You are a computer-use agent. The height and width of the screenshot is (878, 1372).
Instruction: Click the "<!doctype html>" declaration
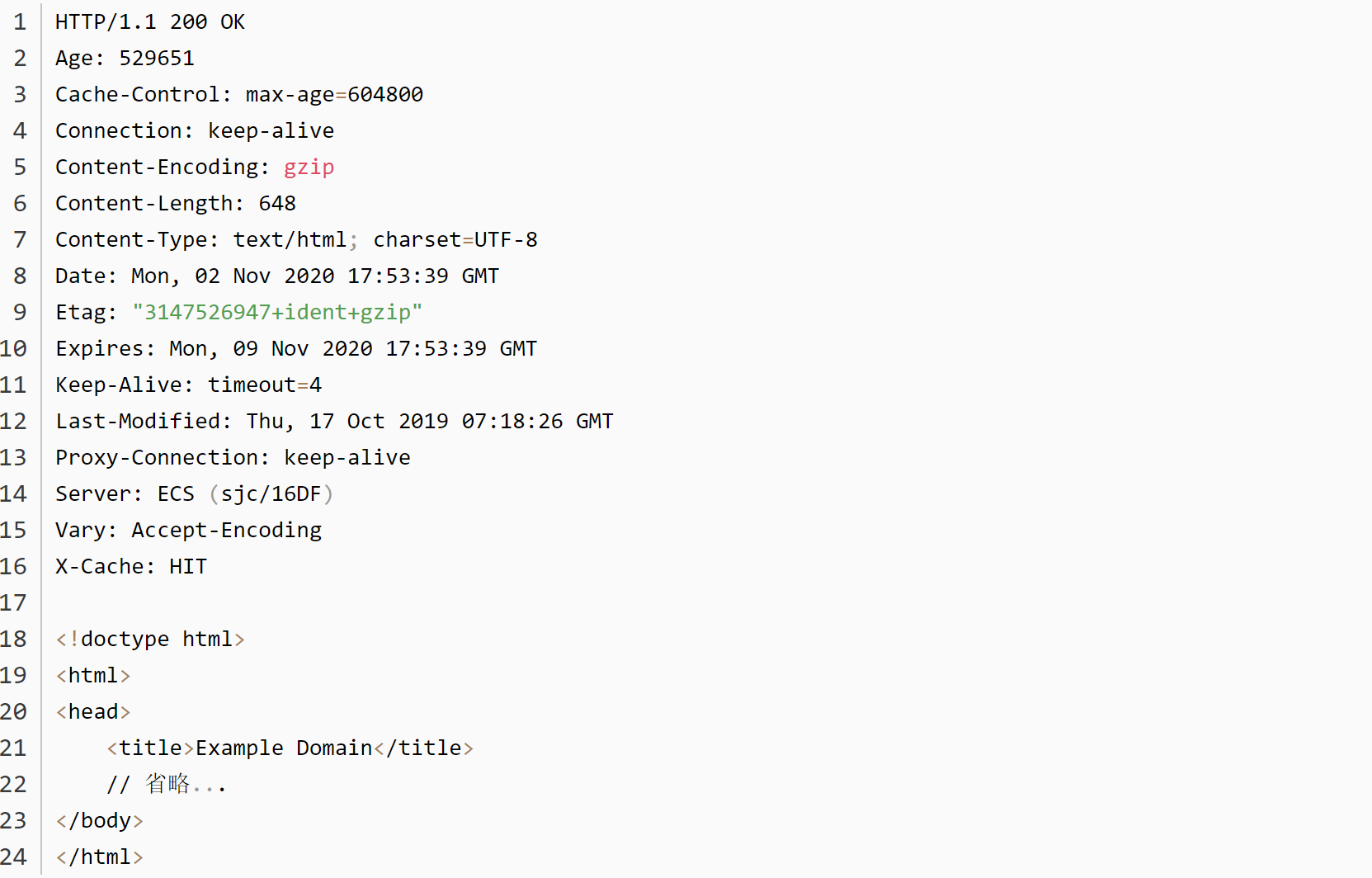point(149,640)
